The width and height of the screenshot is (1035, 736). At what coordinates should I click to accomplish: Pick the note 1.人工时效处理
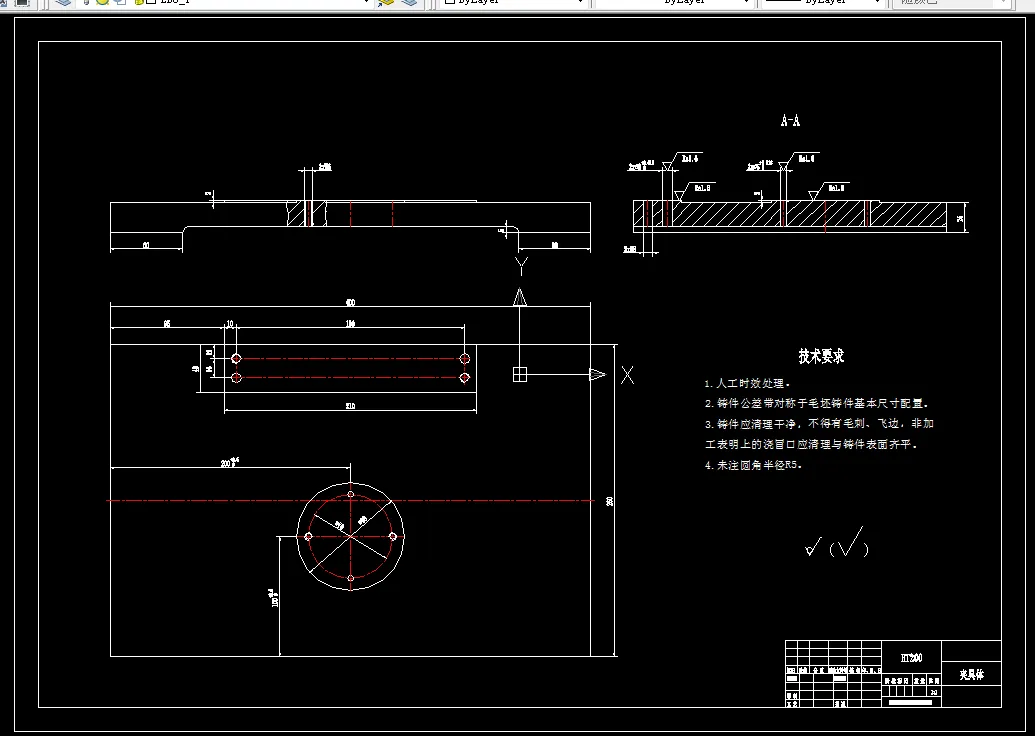coord(748,384)
